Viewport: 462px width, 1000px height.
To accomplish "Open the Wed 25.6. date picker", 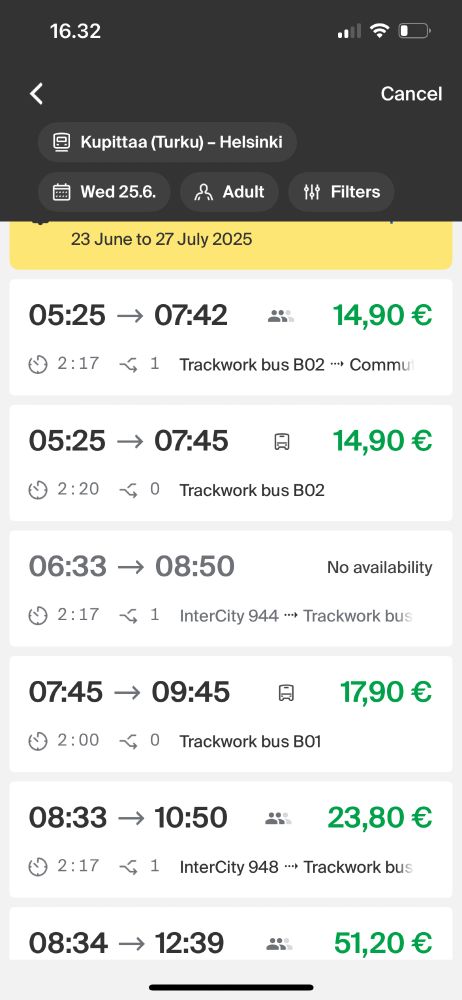I will coord(104,192).
